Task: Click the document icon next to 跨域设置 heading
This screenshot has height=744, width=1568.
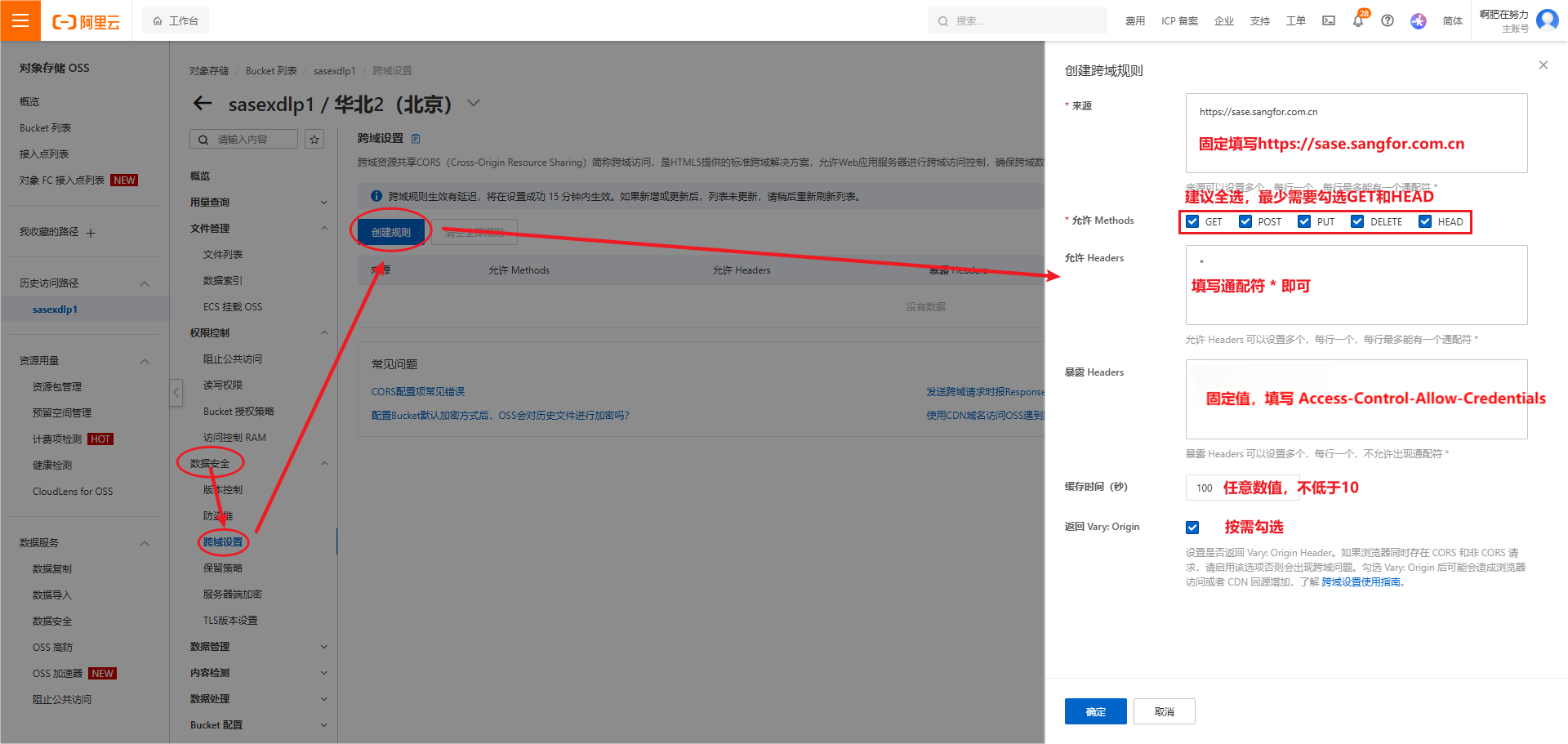Action: point(416,138)
